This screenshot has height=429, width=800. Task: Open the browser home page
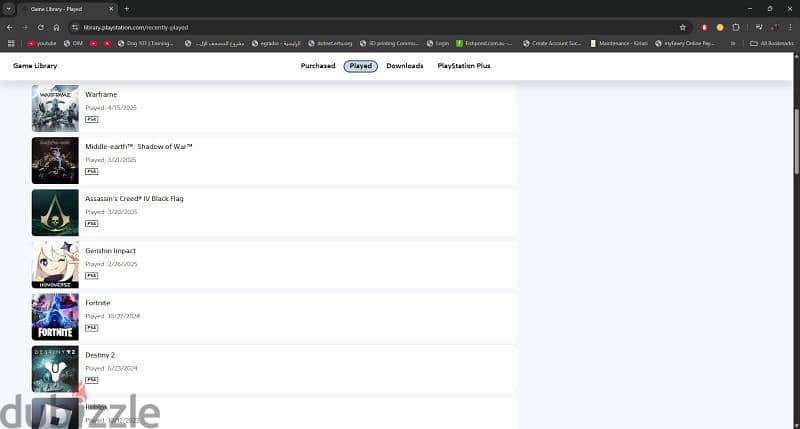point(57,28)
